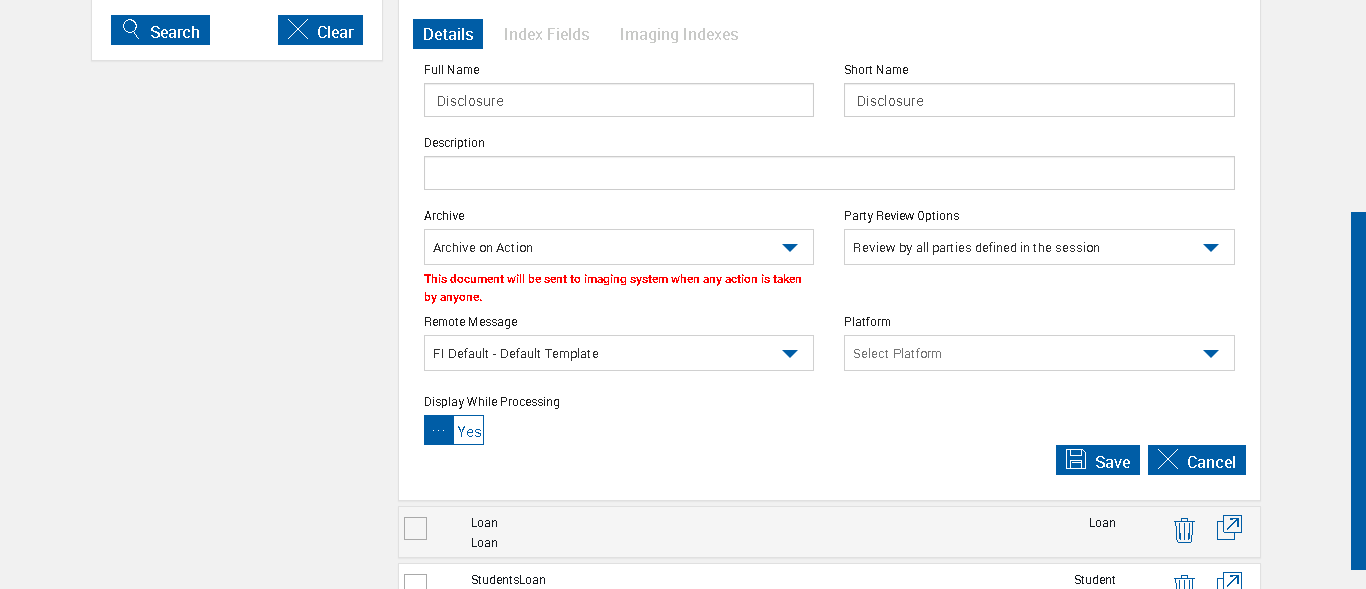Click the blue vertical scrollbar

click(1358, 390)
